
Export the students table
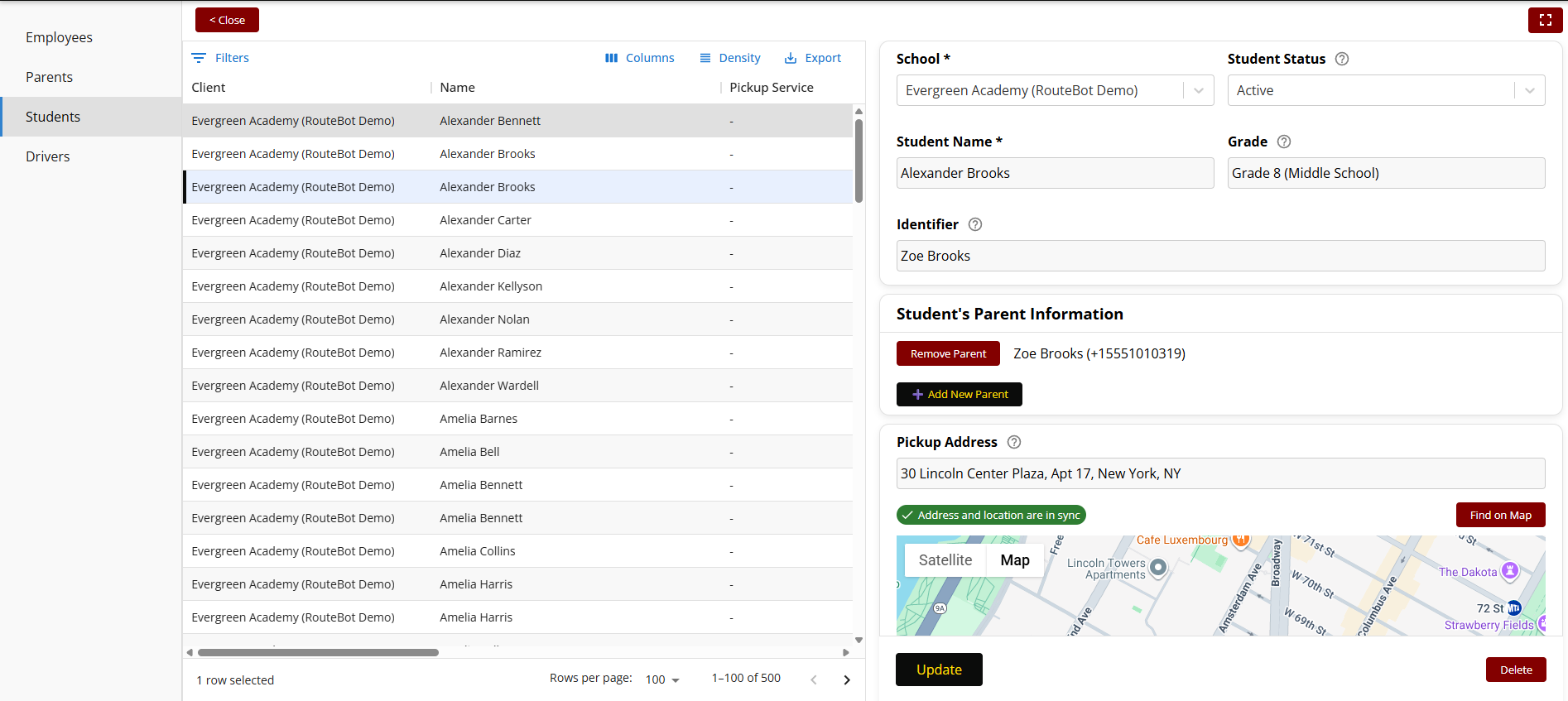(x=812, y=58)
